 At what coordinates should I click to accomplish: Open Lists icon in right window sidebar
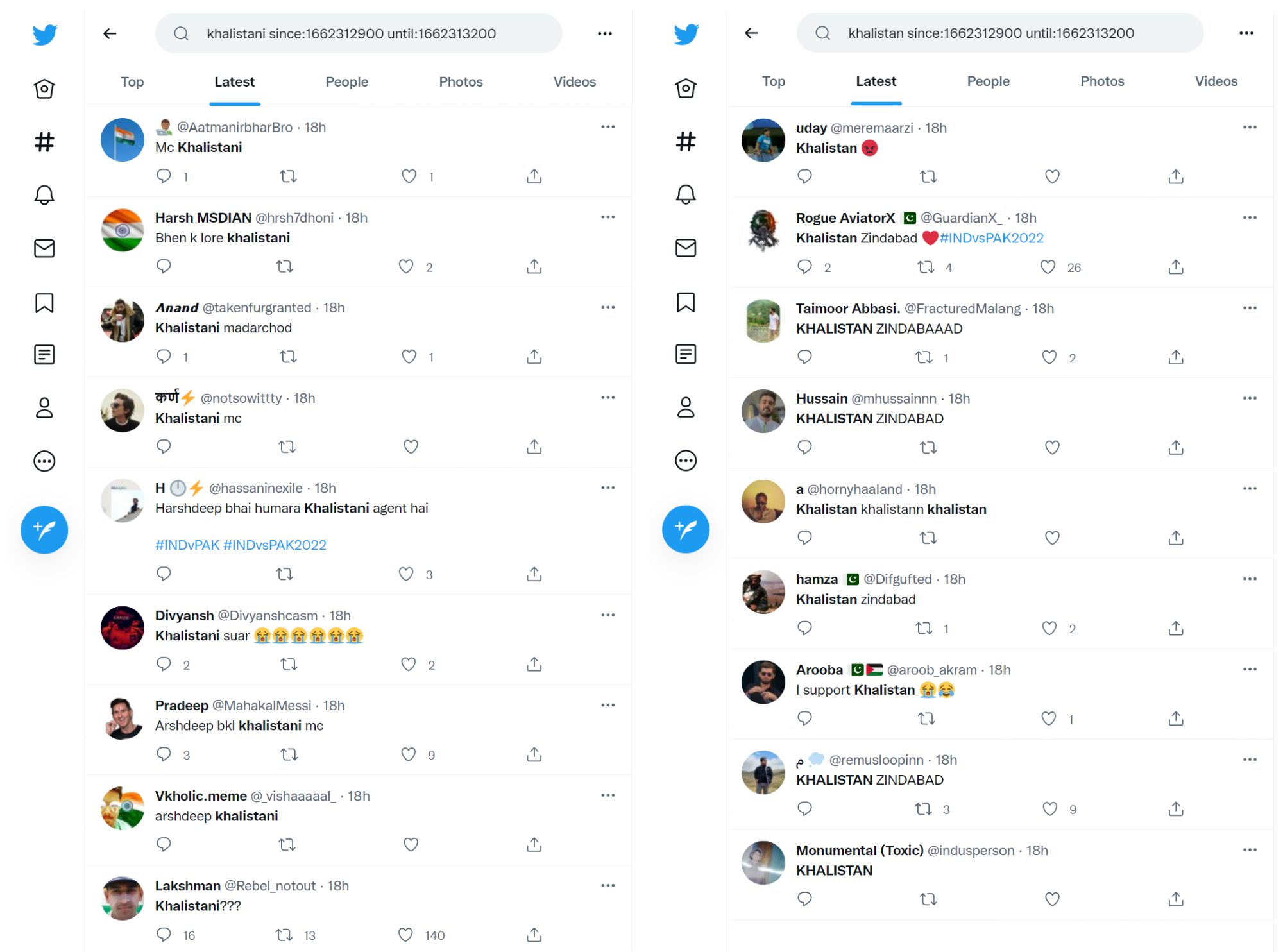pos(686,354)
